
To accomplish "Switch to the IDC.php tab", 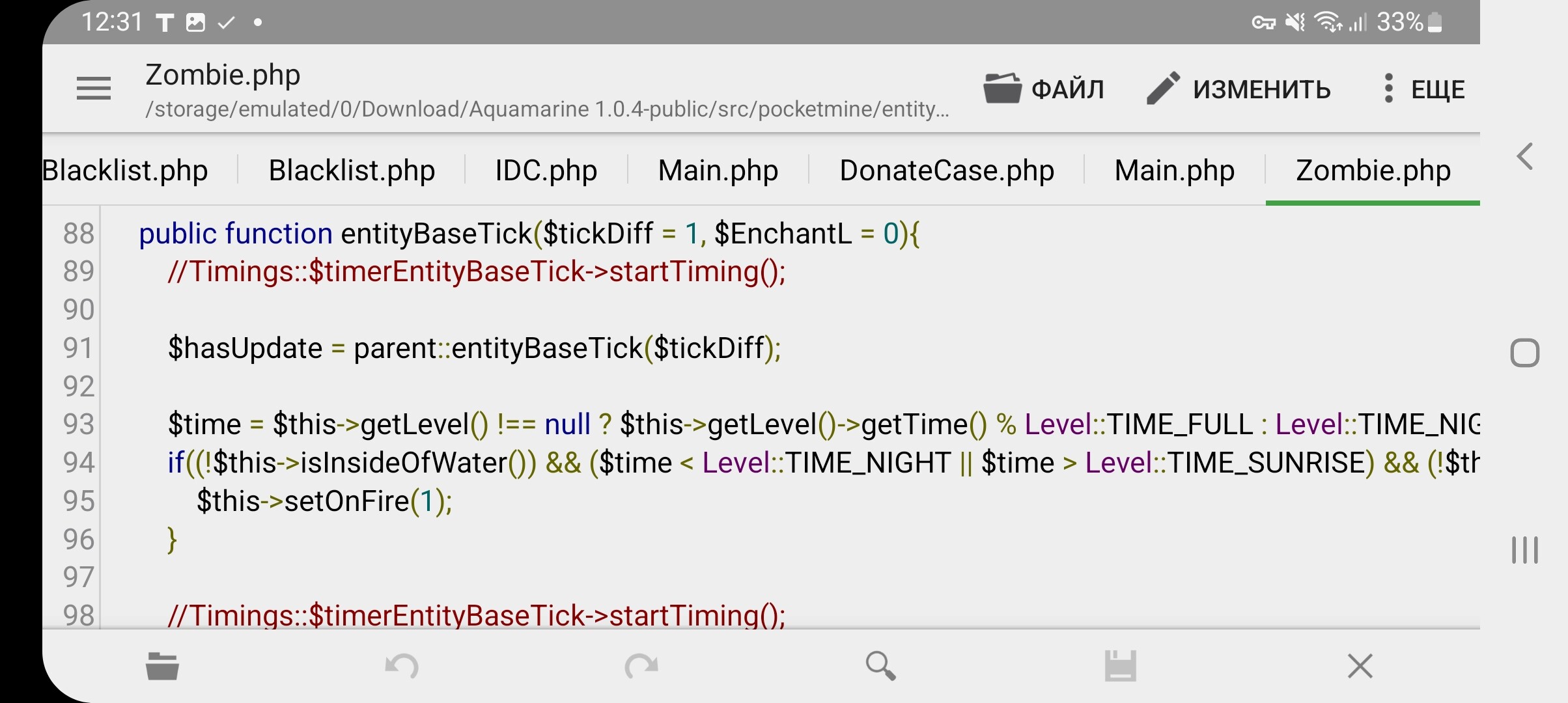I will tap(546, 171).
